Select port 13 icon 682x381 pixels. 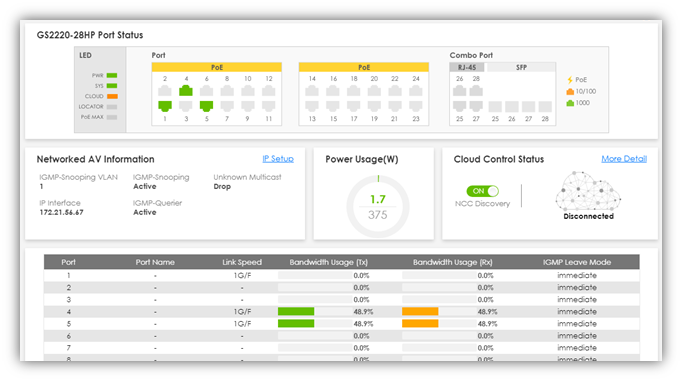(312, 106)
